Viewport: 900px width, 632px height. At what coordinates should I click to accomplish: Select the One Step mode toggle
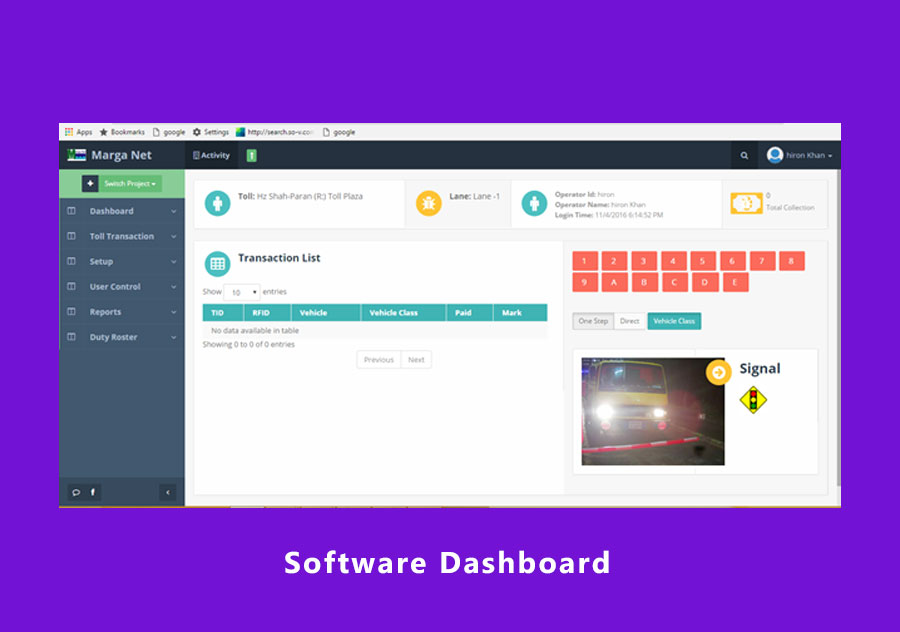pos(593,321)
